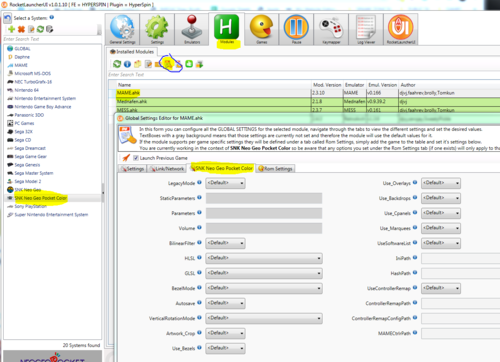Open the HLSL dropdown
500x362 pixels.
(264, 258)
